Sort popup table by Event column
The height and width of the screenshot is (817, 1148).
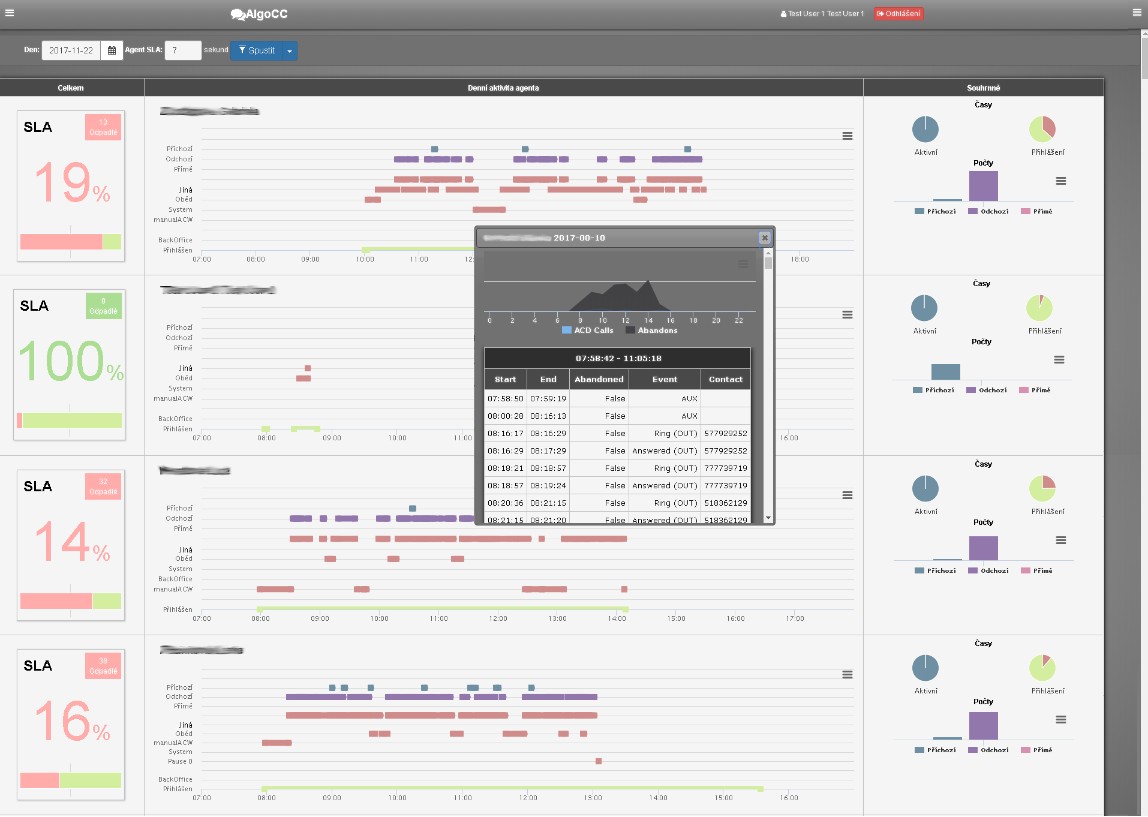664,379
